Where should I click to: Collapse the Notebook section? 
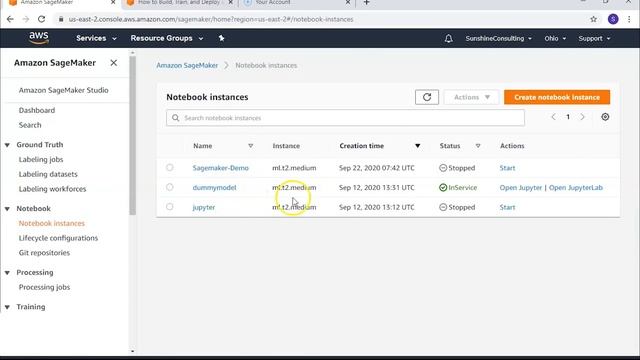coord(7,209)
